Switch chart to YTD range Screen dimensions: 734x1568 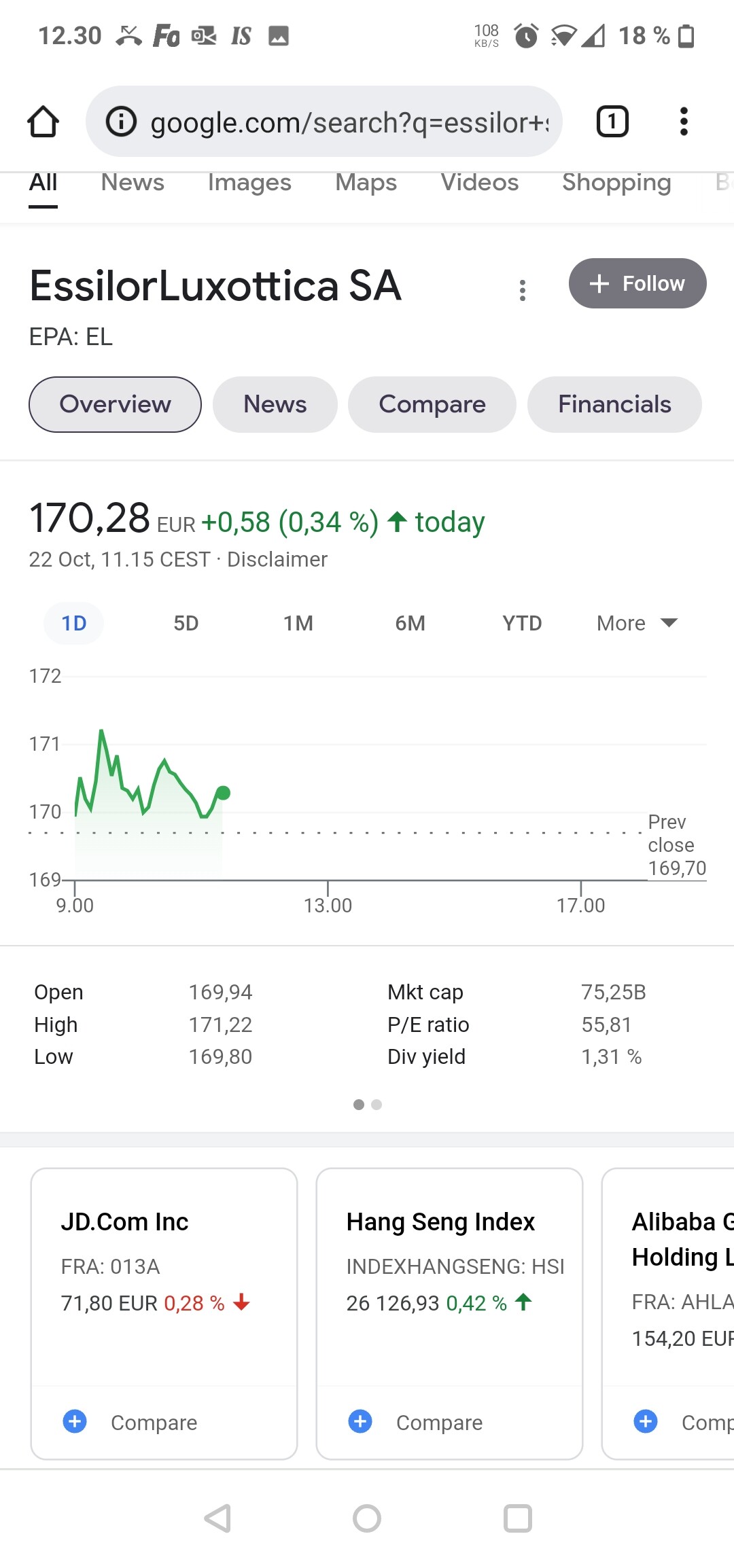522,623
